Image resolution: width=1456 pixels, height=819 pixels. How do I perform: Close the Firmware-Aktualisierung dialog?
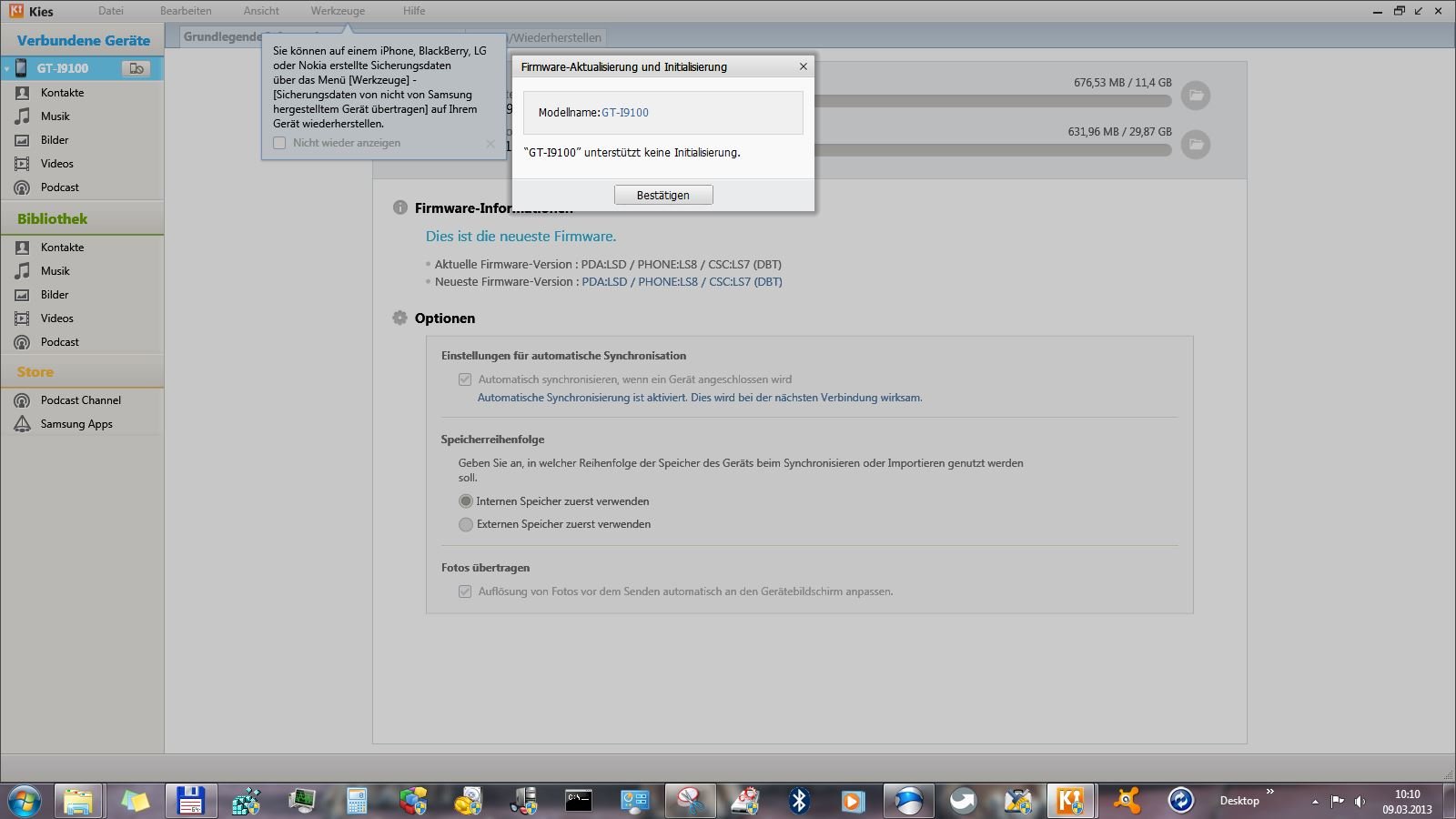pos(803,66)
